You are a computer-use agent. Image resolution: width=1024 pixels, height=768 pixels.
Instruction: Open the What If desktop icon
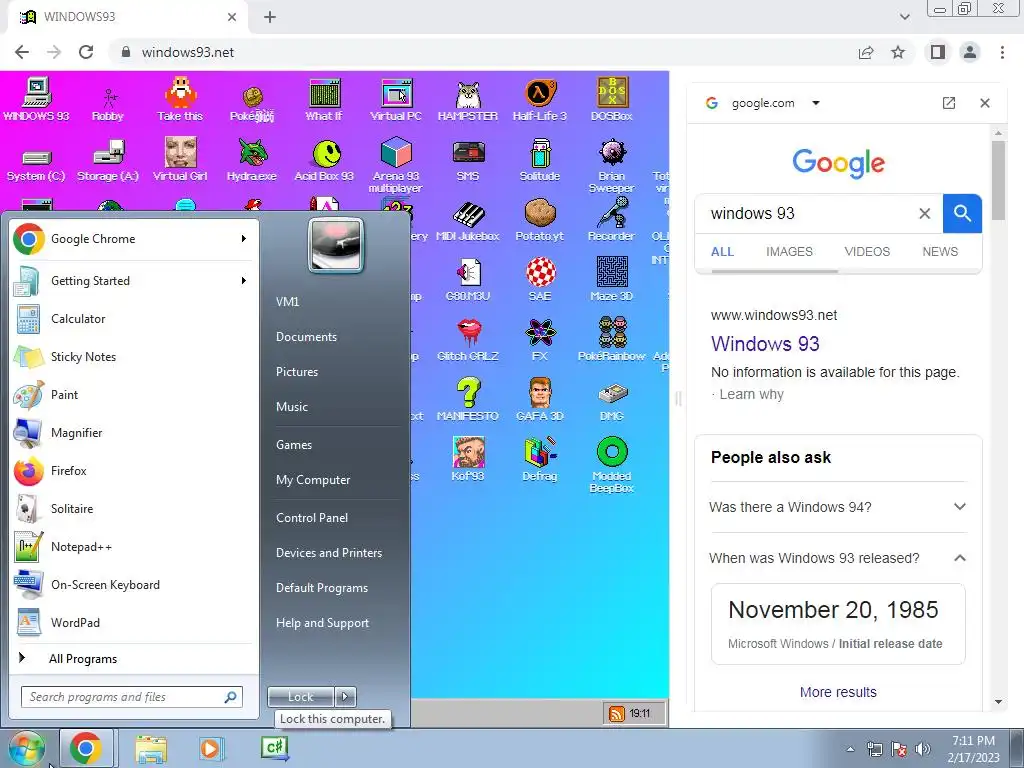pos(324,100)
